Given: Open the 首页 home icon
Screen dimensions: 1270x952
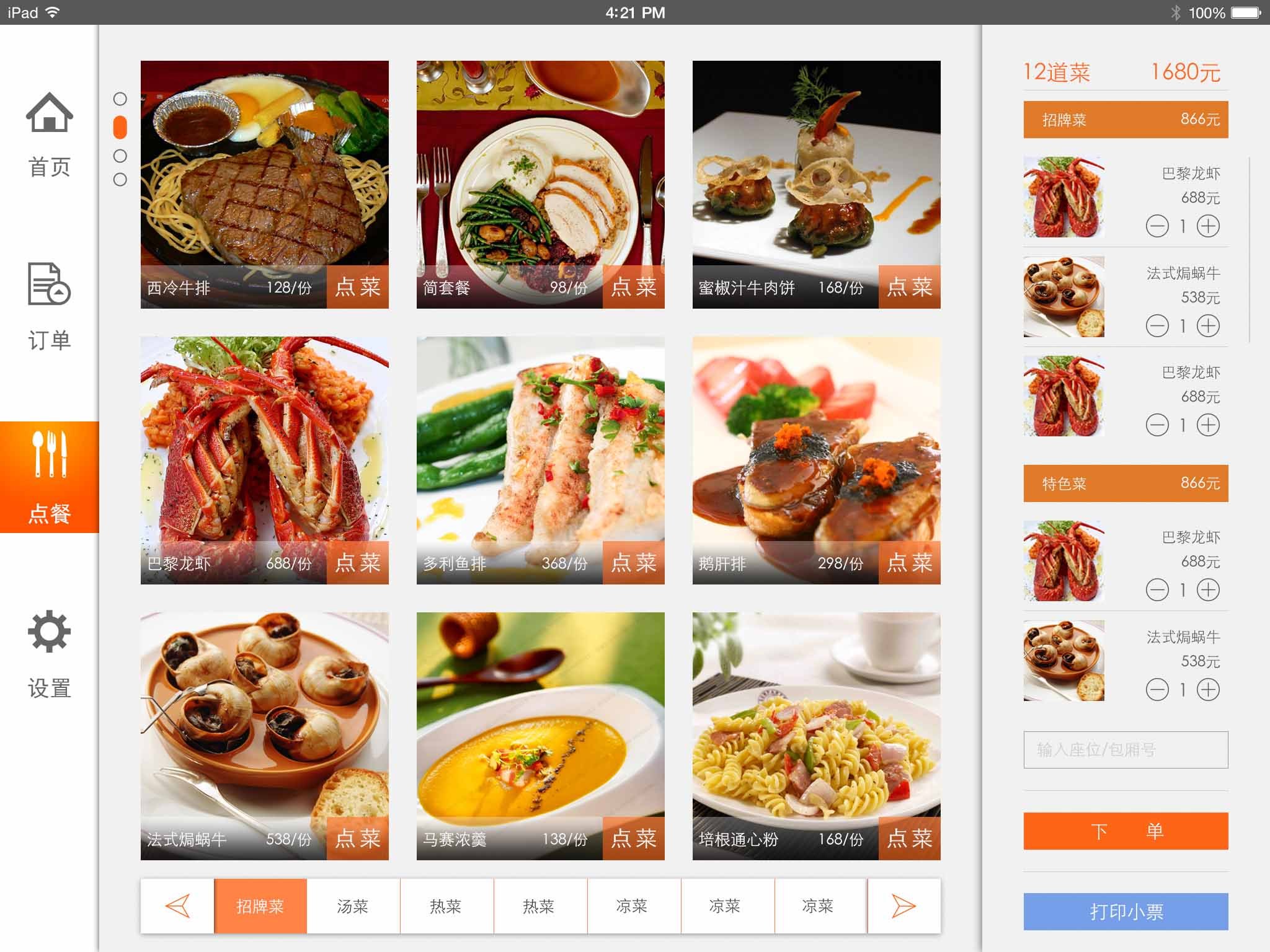Looking at the screenshot, I should tap(50, 112).
